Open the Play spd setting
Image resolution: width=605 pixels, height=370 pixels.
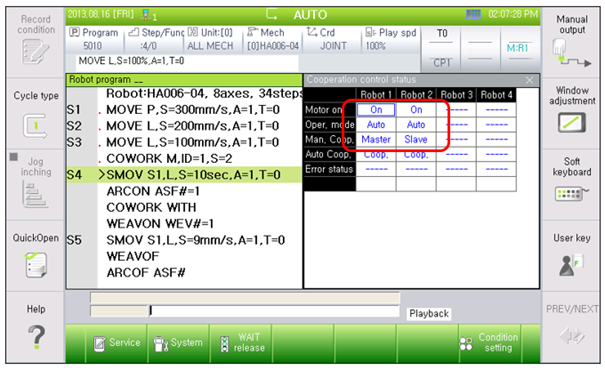pyautogui.click(x=391, y=39)
